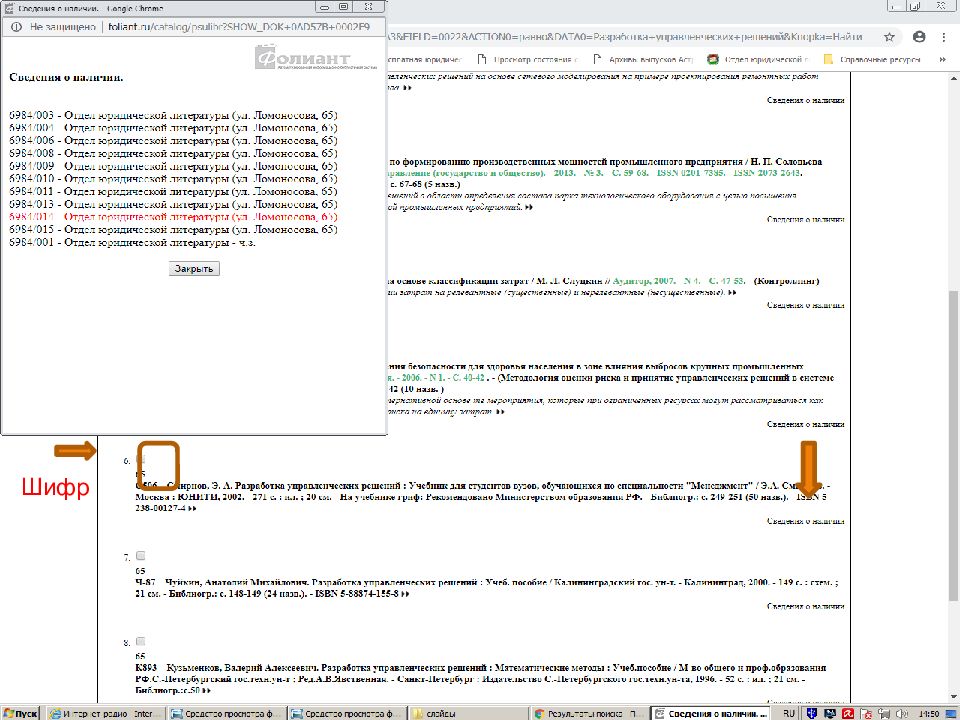Screen dimensions: 960x720
Task: Click the Закрыть button in the popup
Action: click(x=194, y=269)
